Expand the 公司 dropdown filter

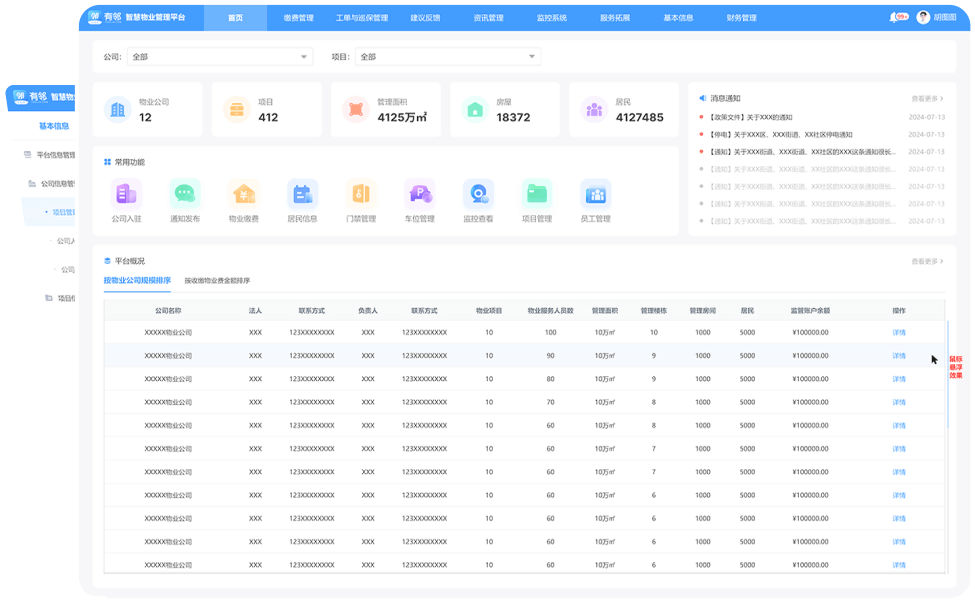(x=220, y=57)
